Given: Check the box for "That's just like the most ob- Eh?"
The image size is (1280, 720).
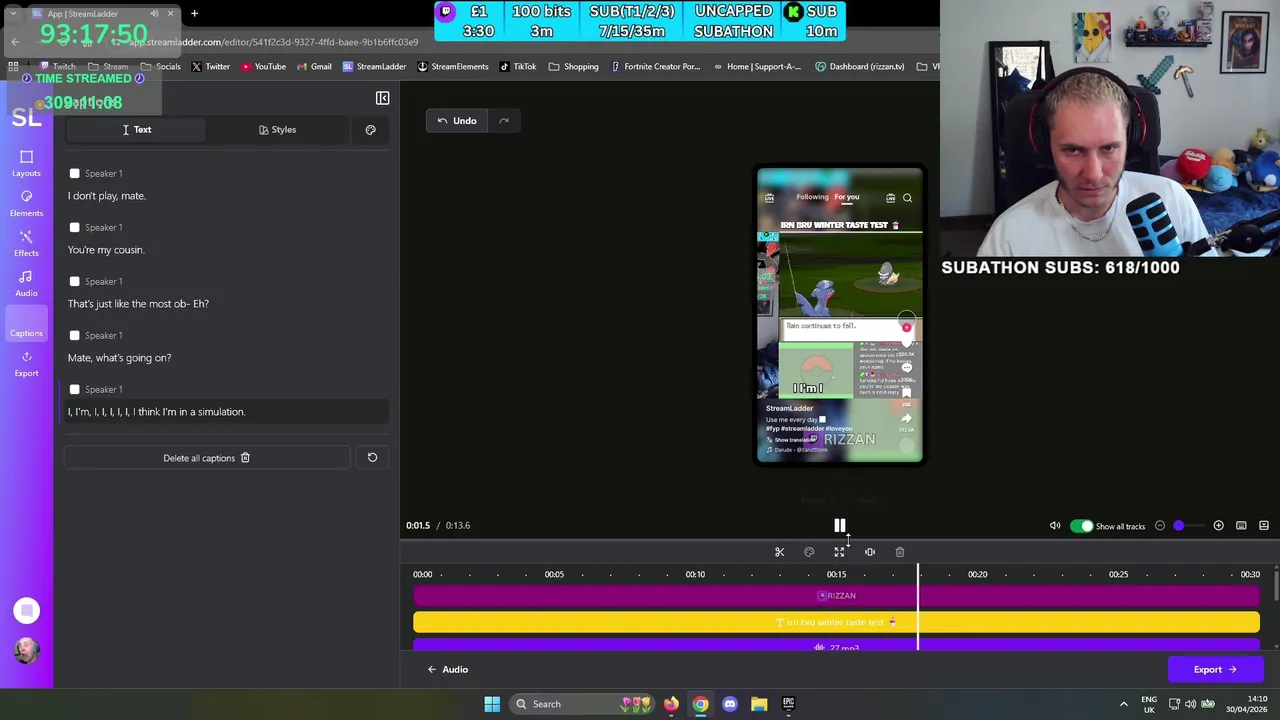Looking at the screenshot, I should [74, 282].
